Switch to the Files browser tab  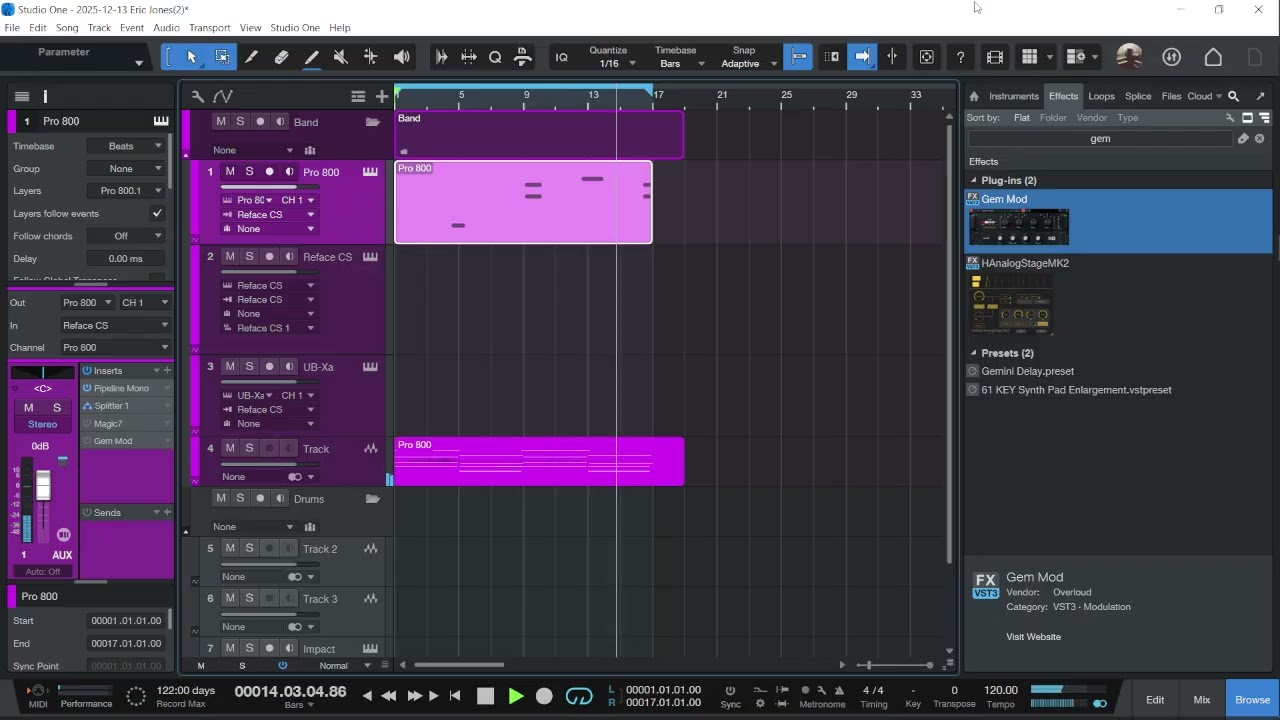coord(1171,96)
